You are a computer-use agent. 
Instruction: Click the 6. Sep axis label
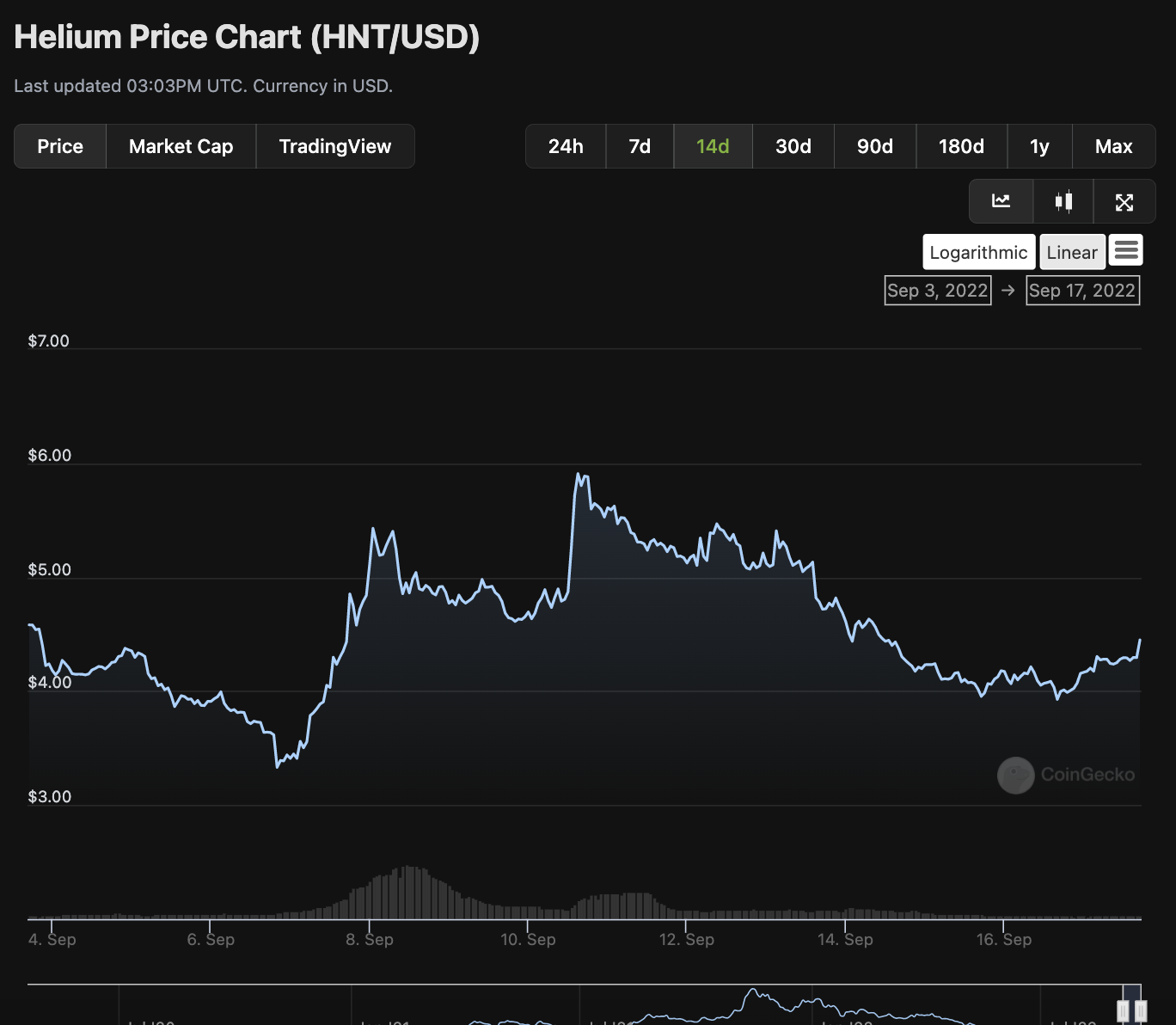click(x=211, y=940)
